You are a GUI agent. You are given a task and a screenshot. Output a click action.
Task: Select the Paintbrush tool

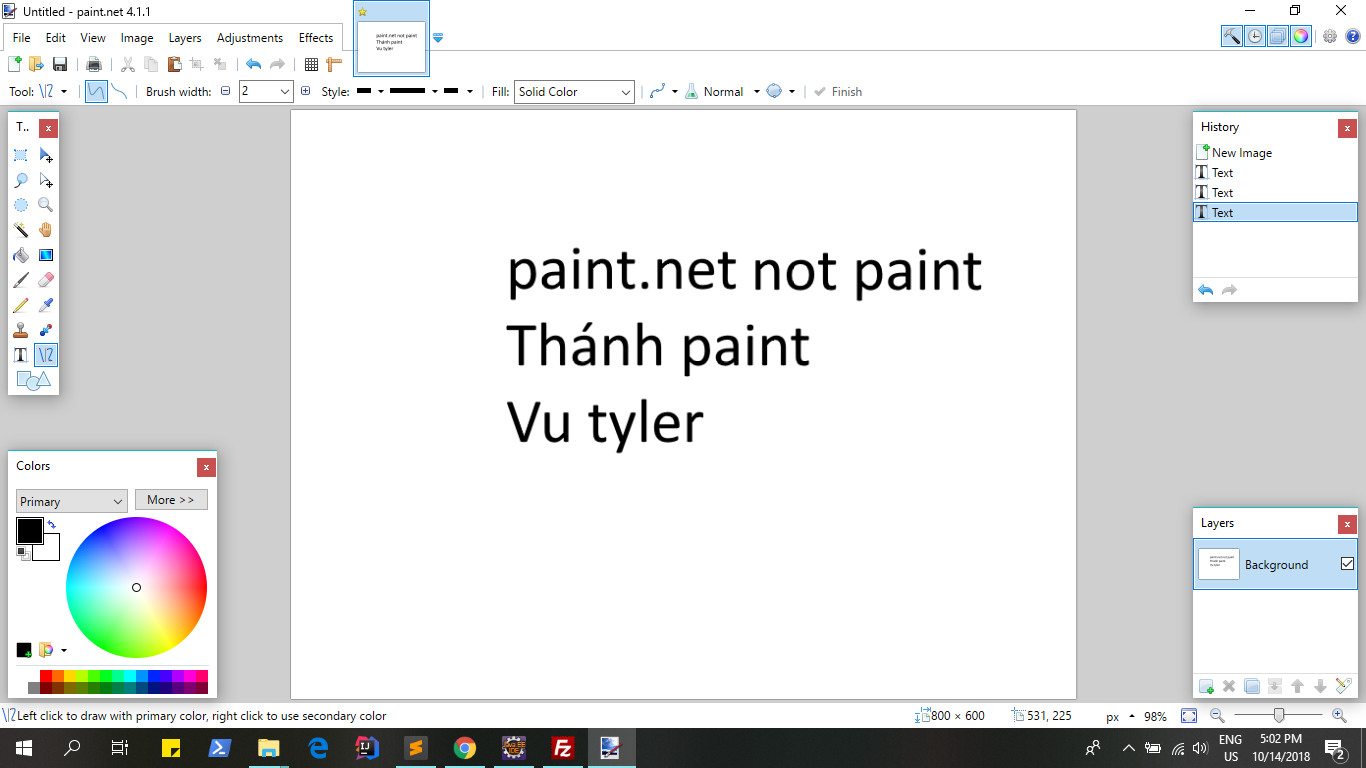20,280
